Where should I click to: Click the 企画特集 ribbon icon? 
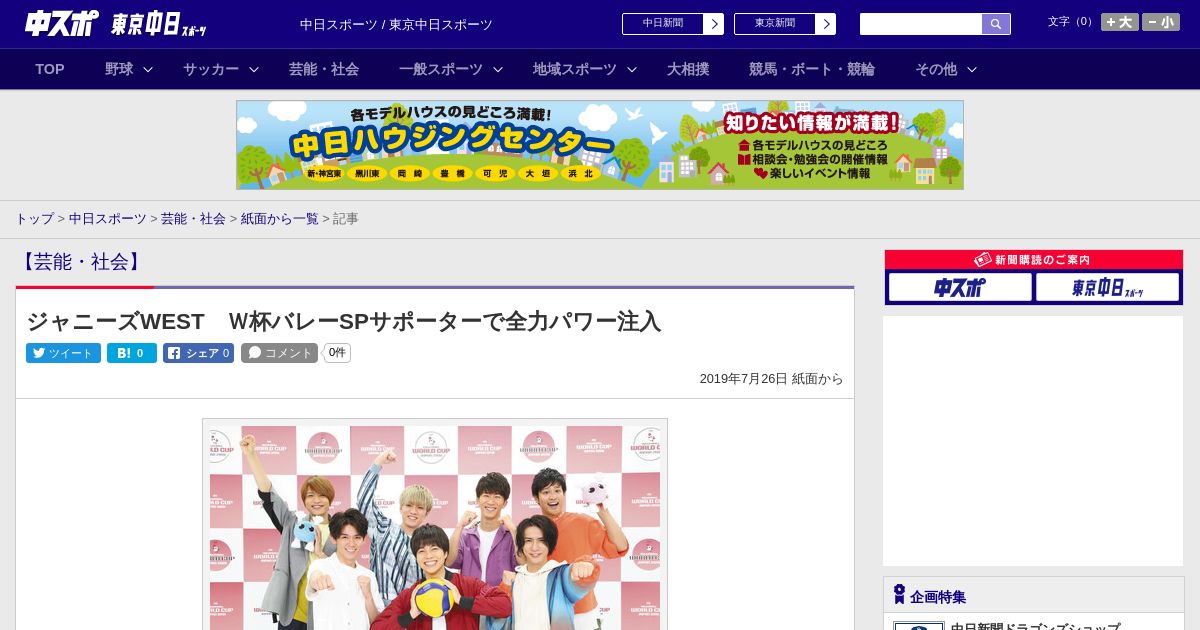(899, 594)
